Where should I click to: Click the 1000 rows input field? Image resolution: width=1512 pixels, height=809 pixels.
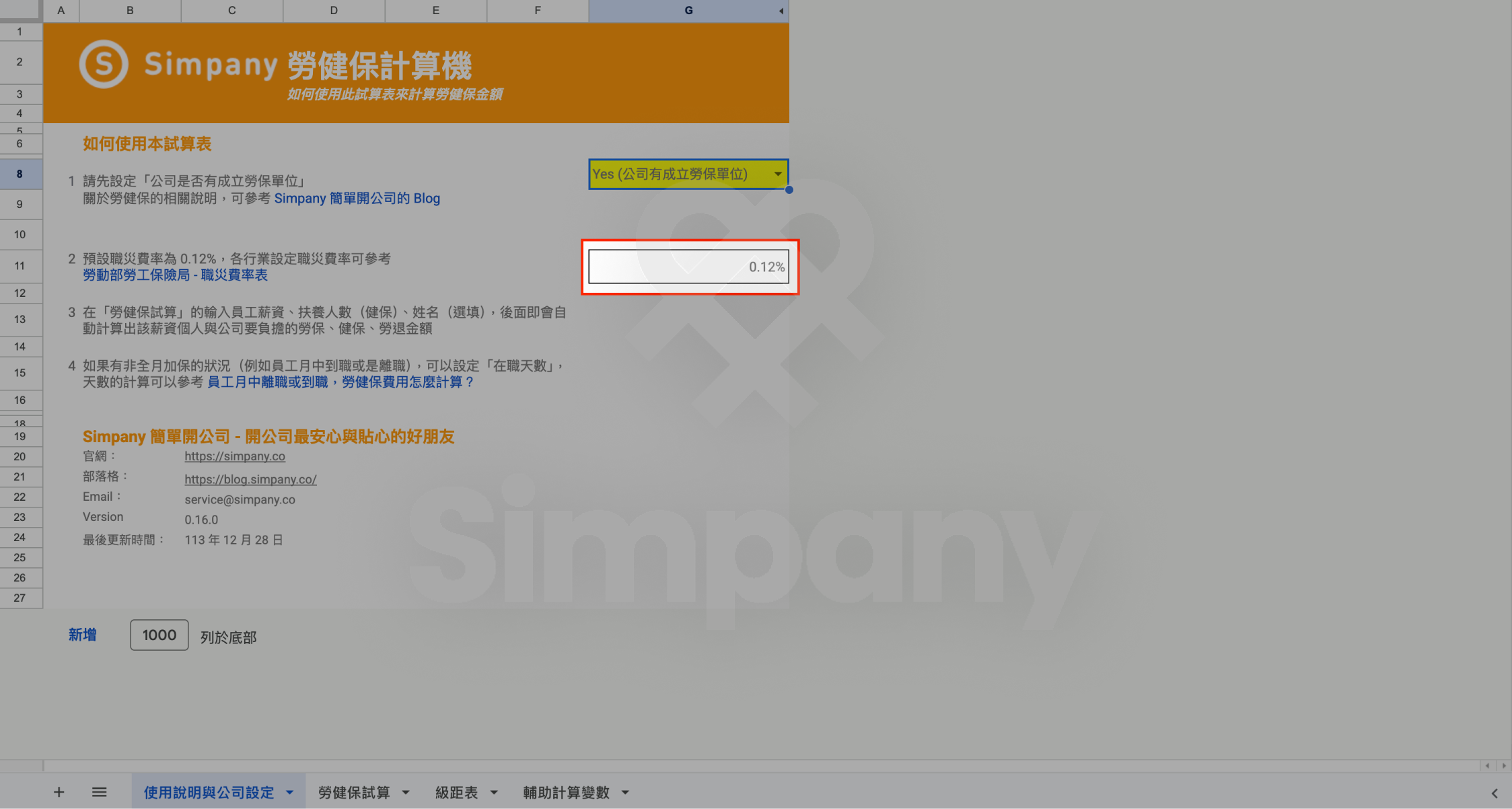159,635
